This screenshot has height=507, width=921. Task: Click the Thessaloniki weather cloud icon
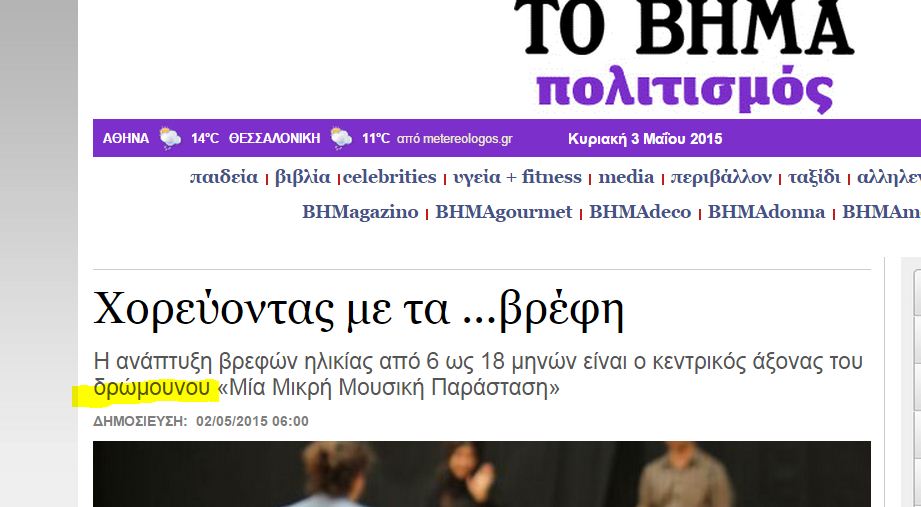[341, 139]
